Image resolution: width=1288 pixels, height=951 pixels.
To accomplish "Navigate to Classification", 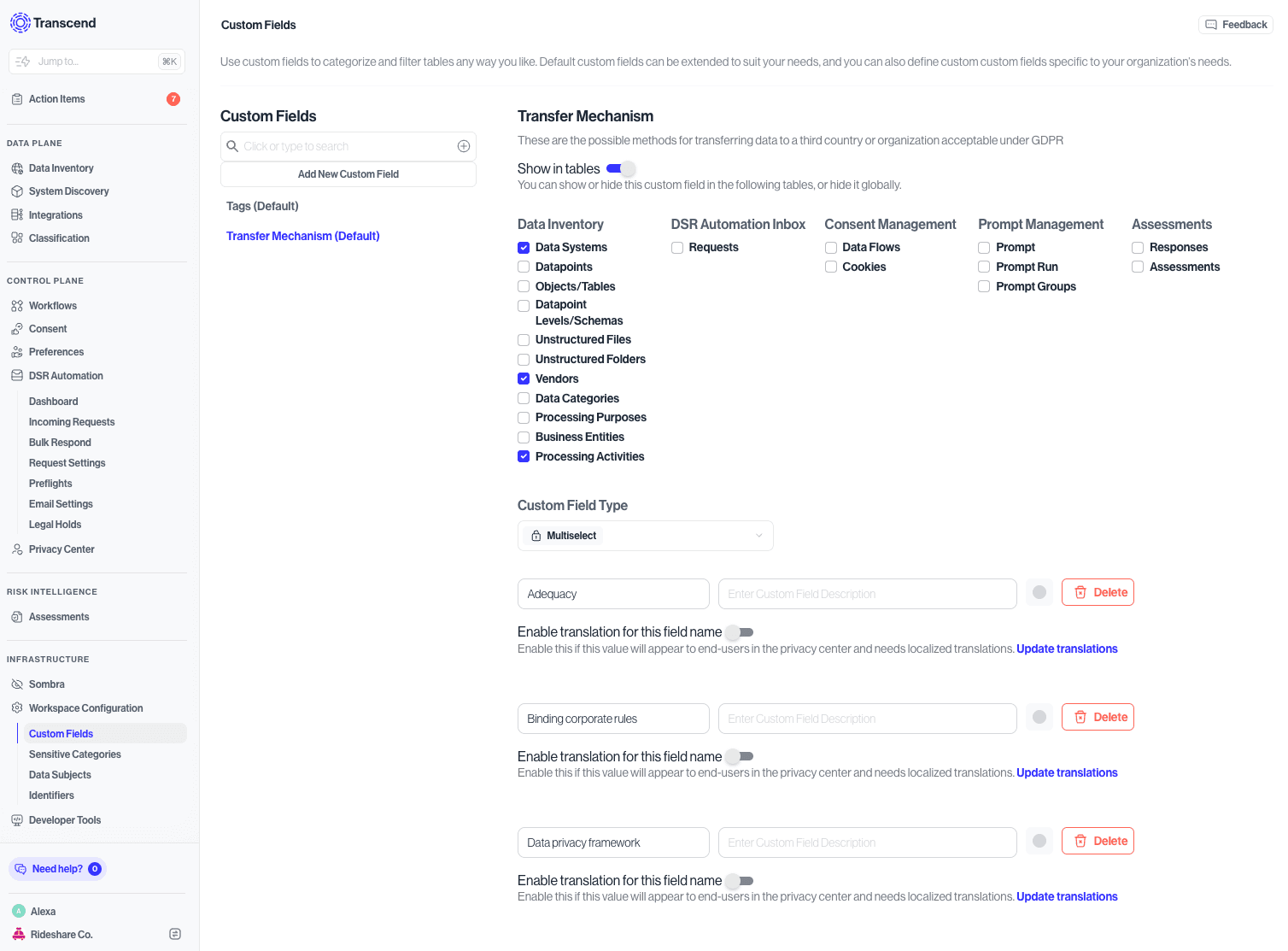I will click(58, 238).
